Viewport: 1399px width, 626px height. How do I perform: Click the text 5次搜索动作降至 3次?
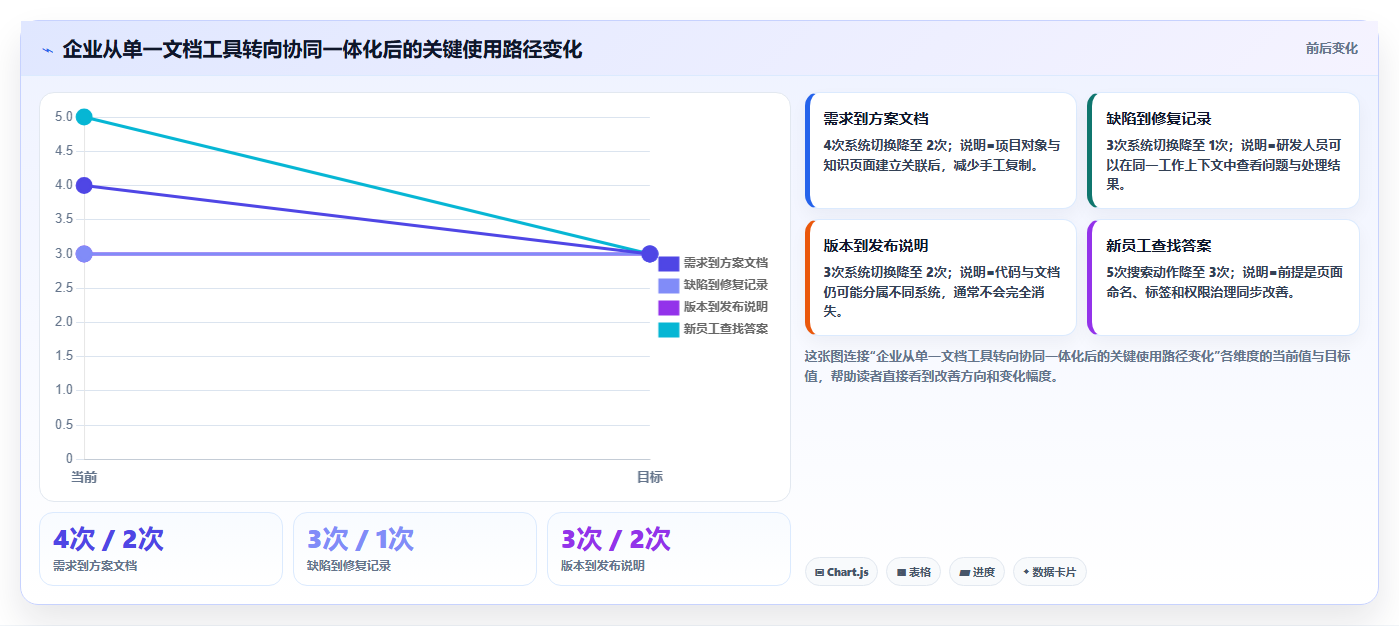pos(1170,271)
